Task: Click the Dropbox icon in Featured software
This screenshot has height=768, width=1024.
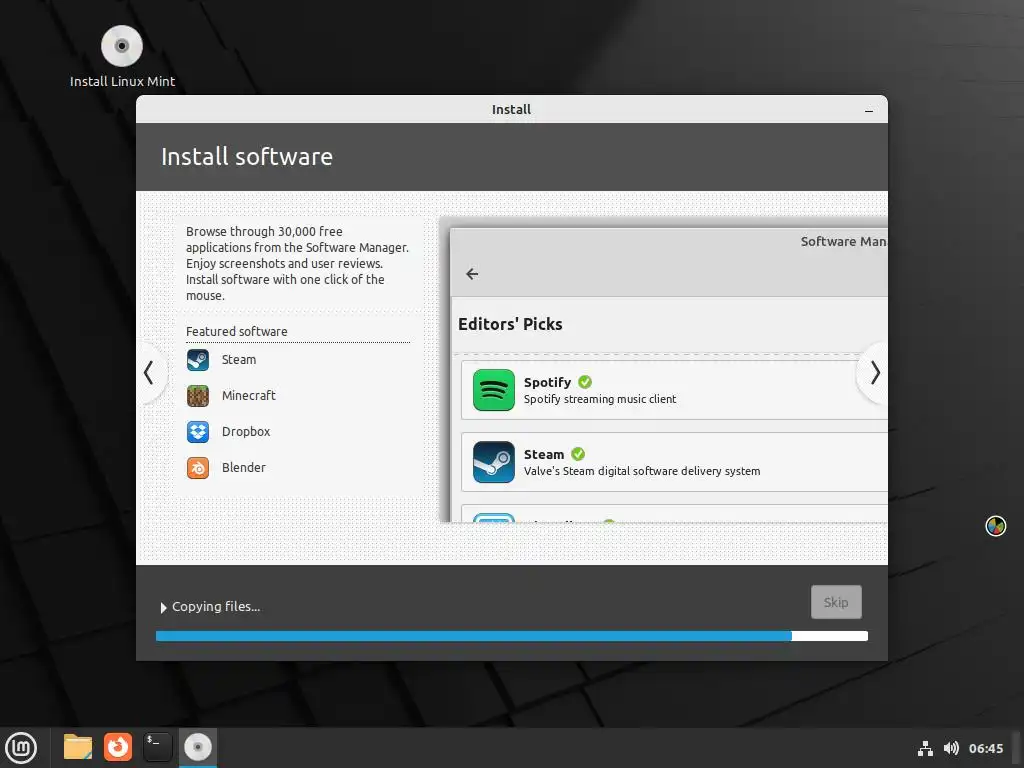Action: (198, 432)
